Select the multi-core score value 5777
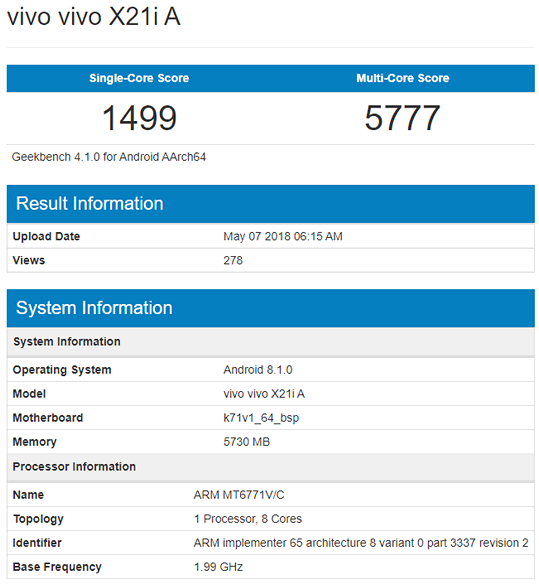The image size is (539, 585). pyautogui.click(x=402, y=118)
